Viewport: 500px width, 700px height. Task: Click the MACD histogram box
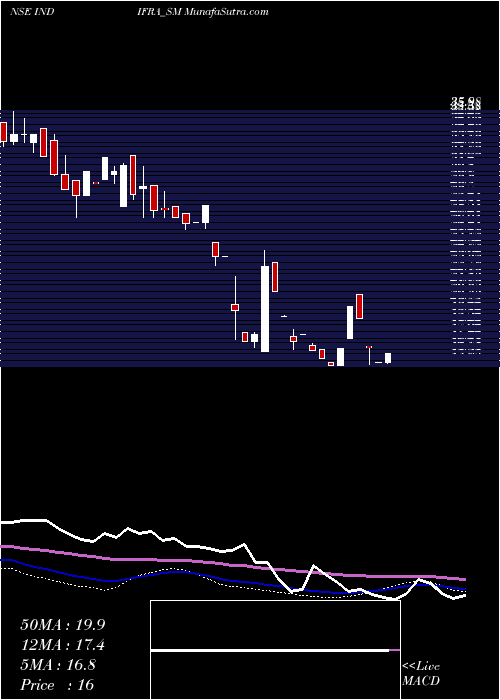tap(275, 650)
